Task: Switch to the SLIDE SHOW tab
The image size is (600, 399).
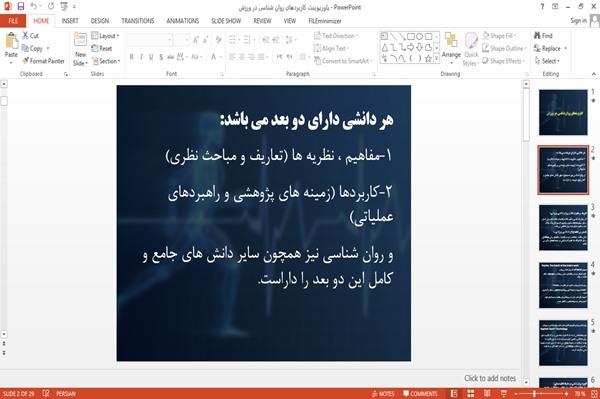Action: point(226,21)
